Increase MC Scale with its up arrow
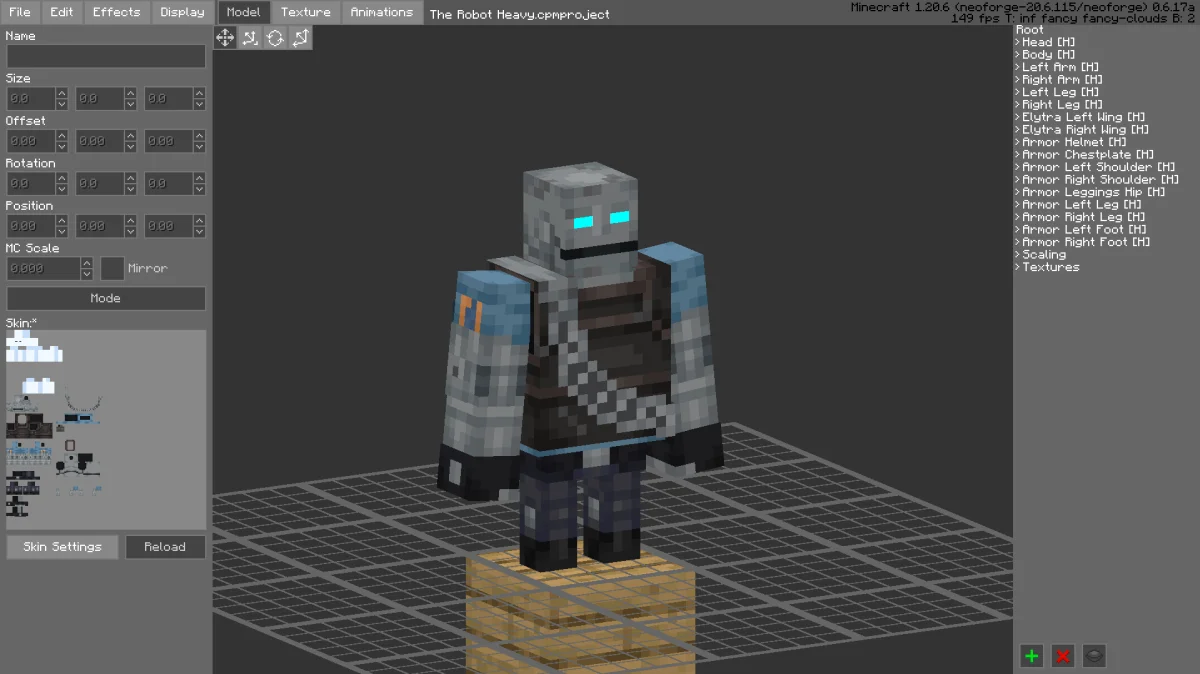This screenshot has height=674, width=1200. [x=88, y=263]
